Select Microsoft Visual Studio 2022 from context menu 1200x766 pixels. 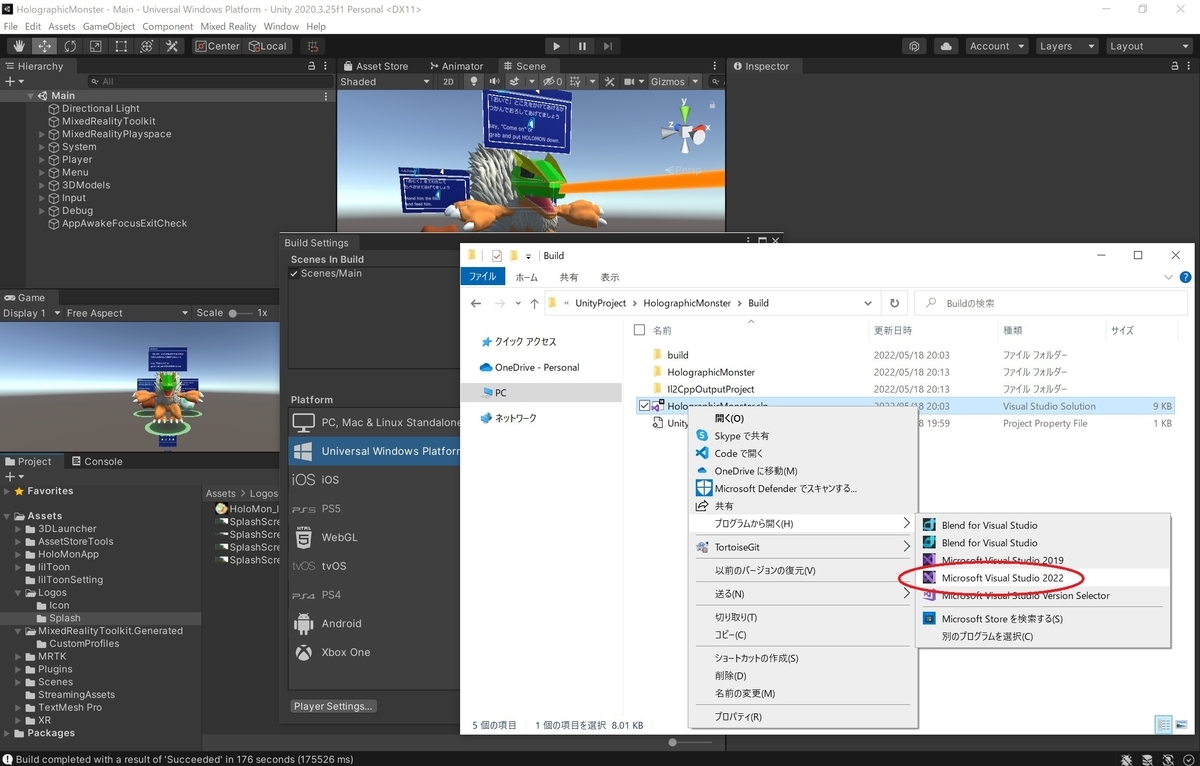1002,578
